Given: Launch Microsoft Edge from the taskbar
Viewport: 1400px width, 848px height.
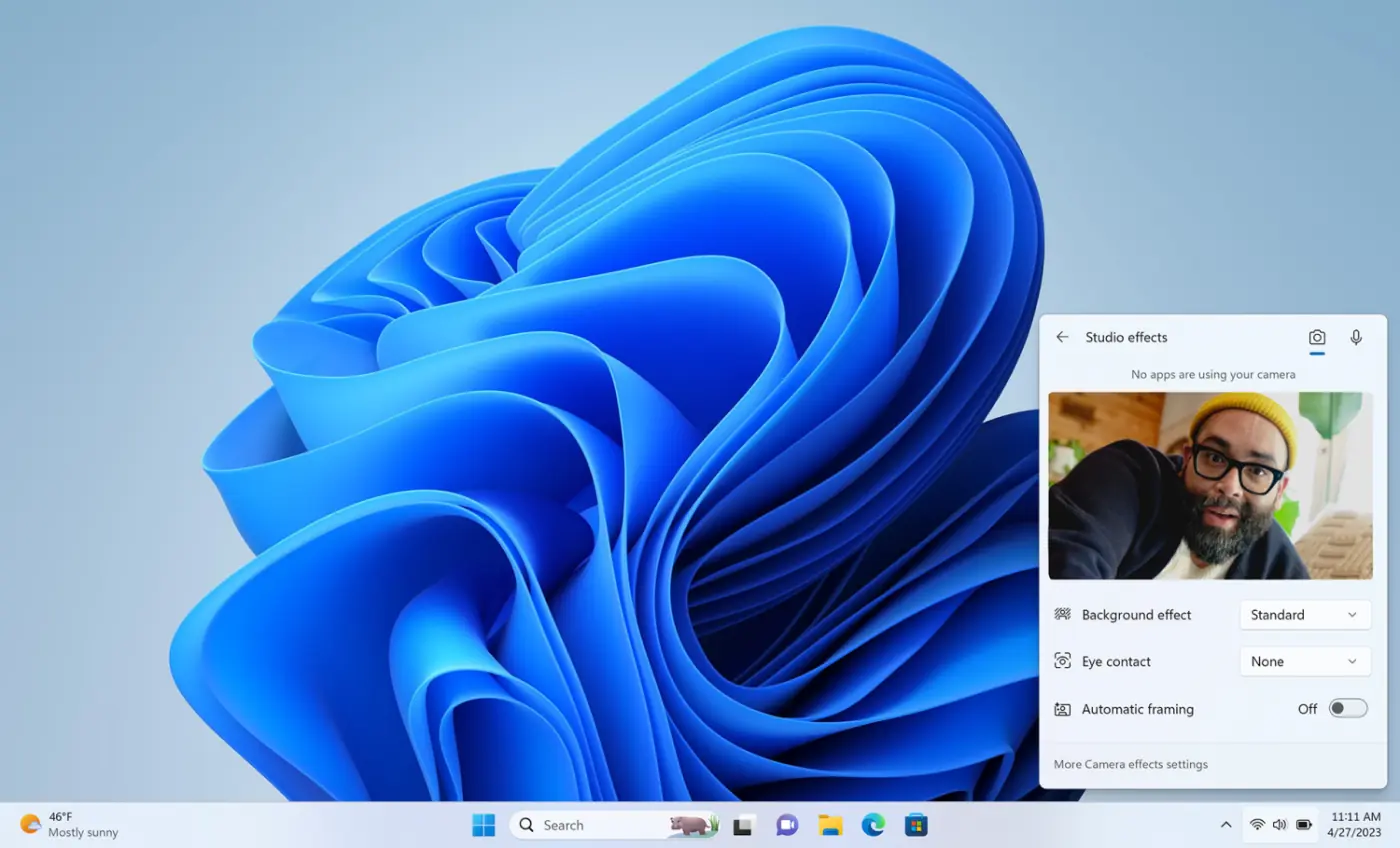Looking at the screenshot, I should pos(873,825).
